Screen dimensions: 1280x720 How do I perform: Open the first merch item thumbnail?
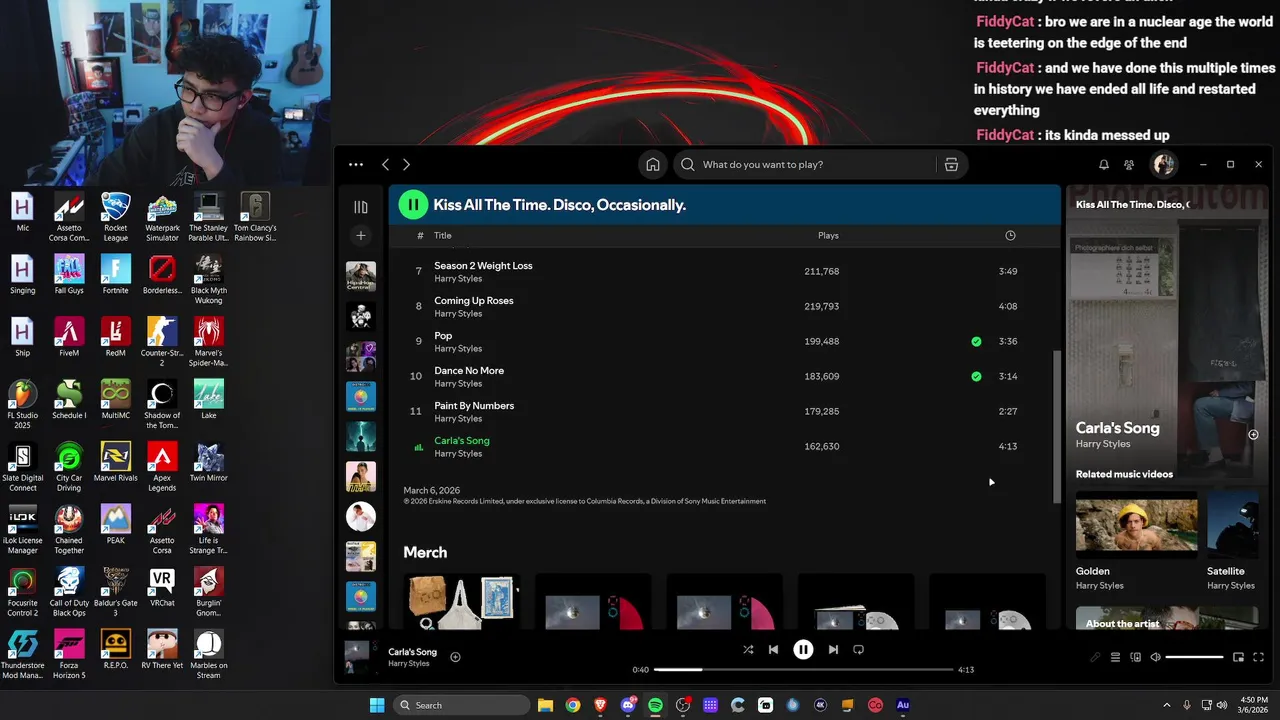tap(462, 601)
